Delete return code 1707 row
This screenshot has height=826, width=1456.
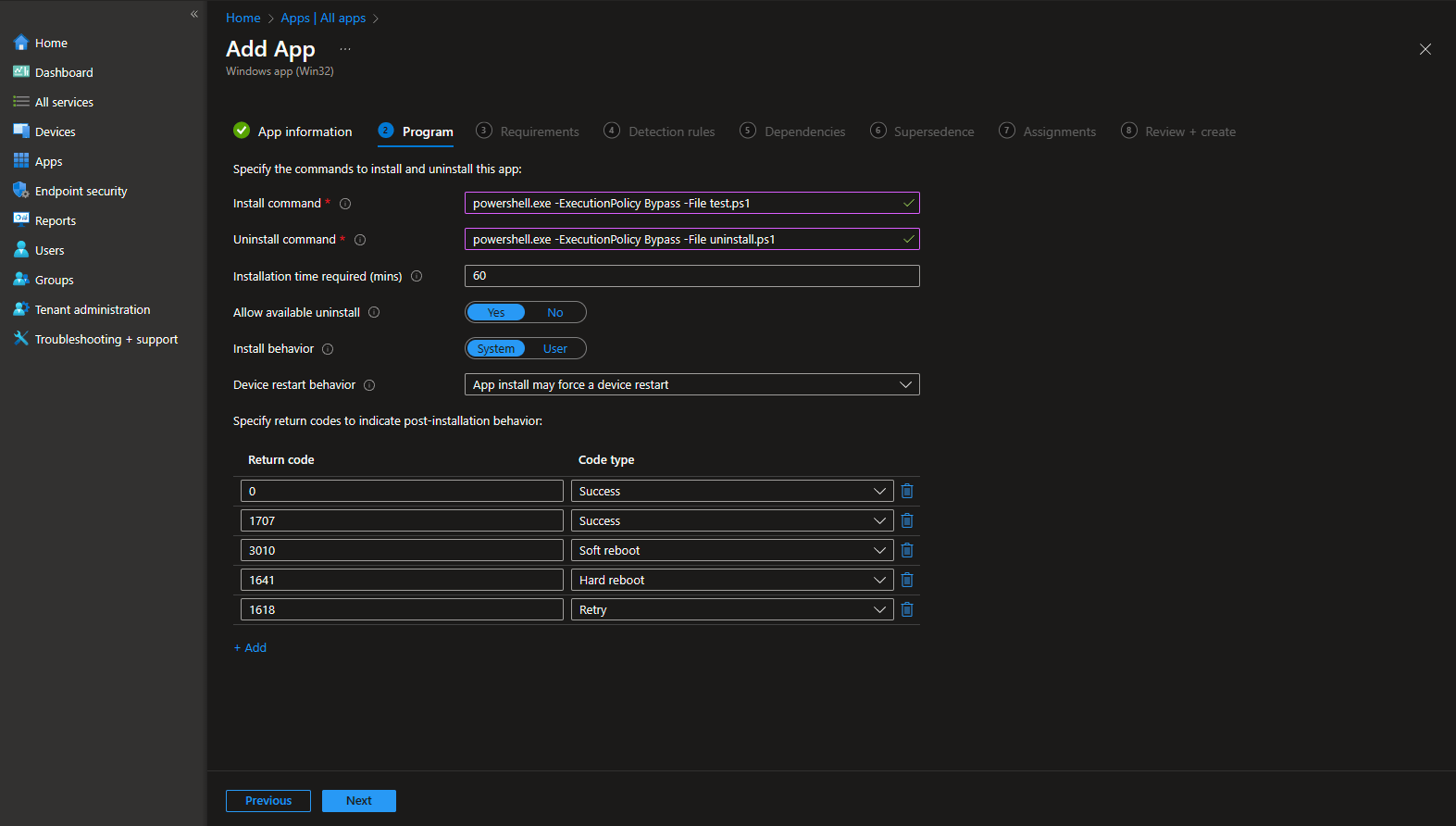pyautogui.click(x=907, y=520)
